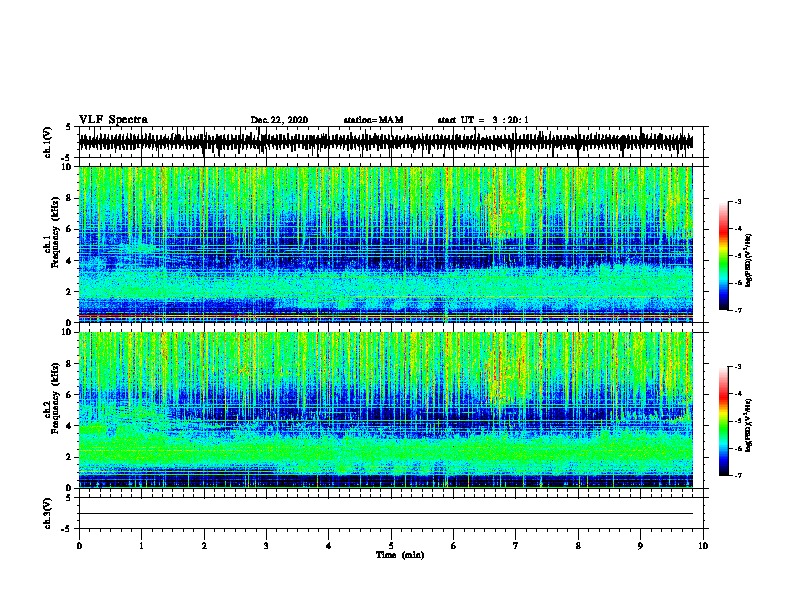
Task: Click the ch.1 spectrogram "6" kHz tick label
Action: [69, 229]
